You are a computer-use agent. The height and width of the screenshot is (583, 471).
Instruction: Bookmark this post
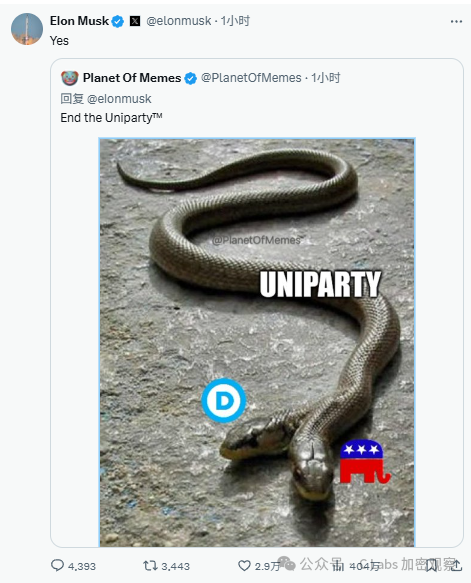coord(431,566)
